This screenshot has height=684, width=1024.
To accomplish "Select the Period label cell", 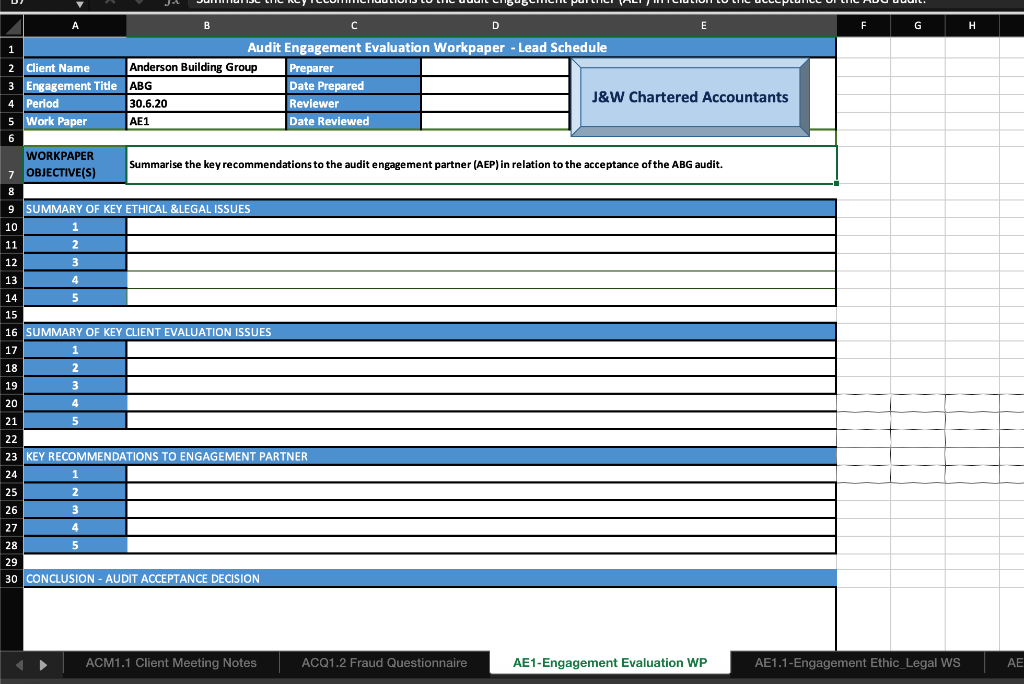I will tap(75, 103).
